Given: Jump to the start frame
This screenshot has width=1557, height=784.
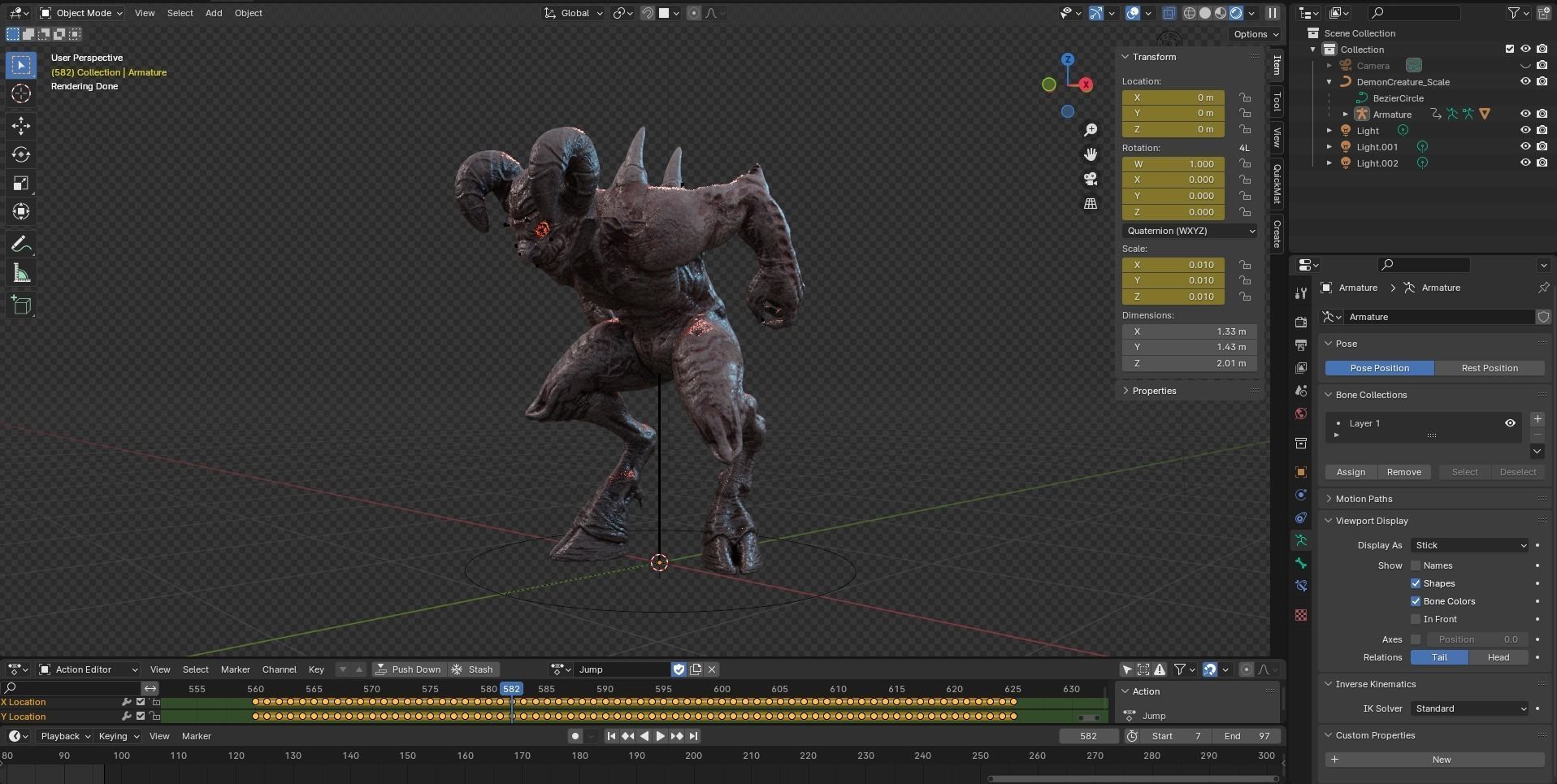Looking at the screenshot, I should coord(611,736).
